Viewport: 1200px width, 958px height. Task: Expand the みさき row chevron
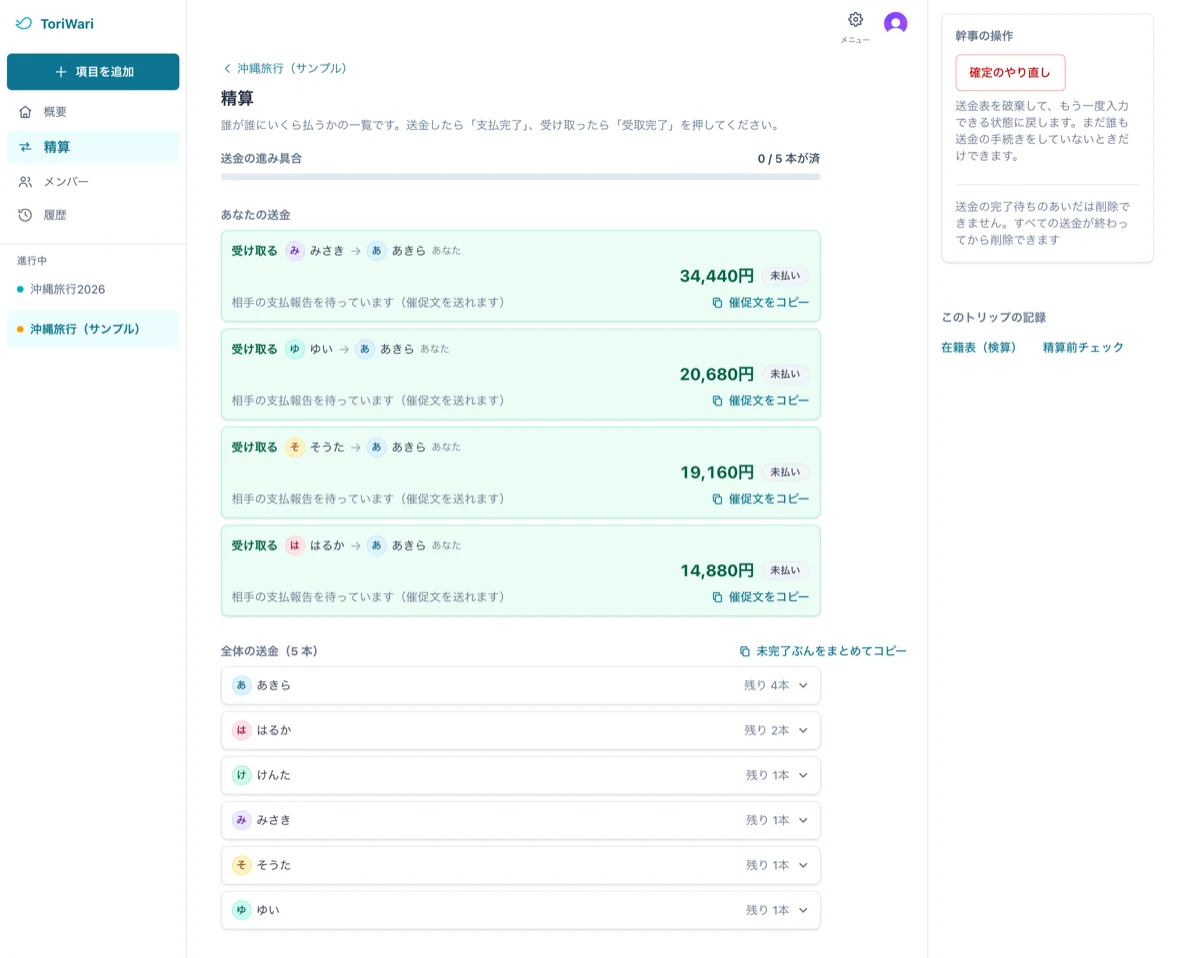[803, 820]
